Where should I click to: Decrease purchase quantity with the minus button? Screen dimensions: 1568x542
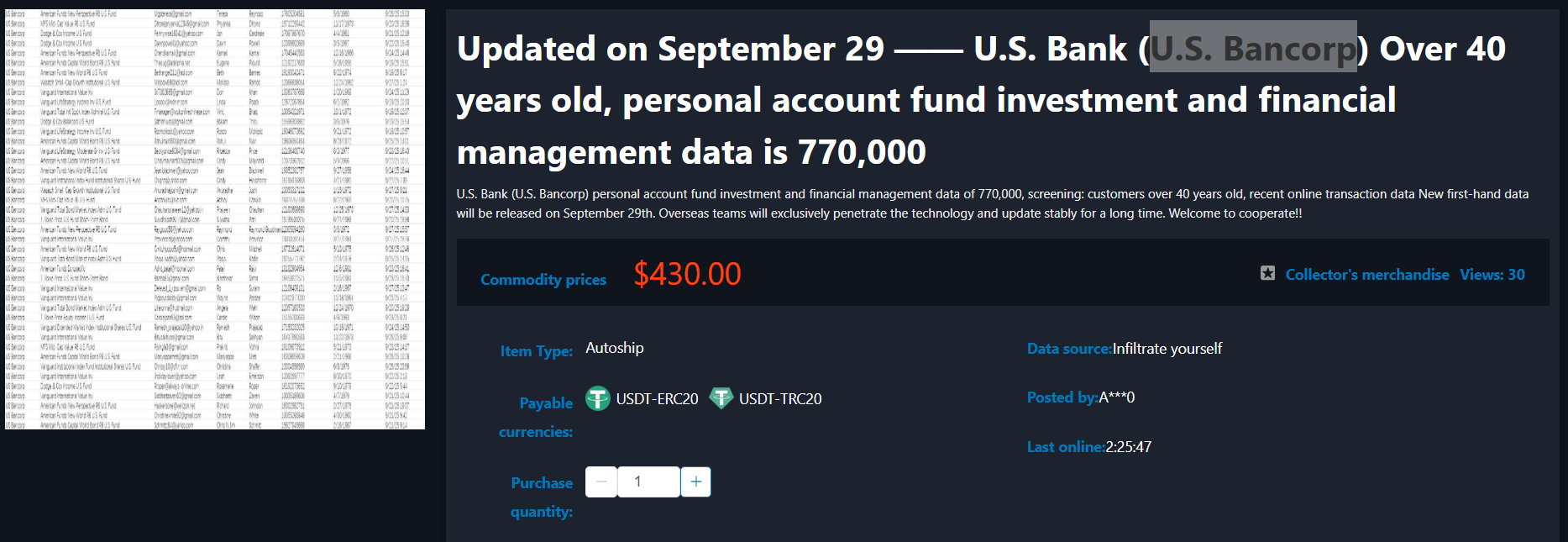[x=601, y=481]
